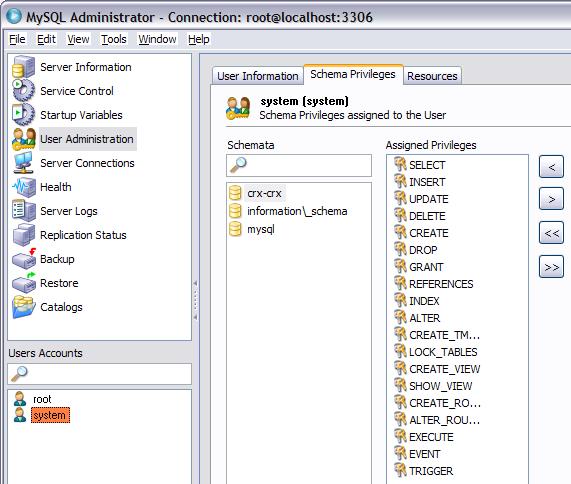The height and width of the screenshot is (484, 571).
Task: Select CREATE_RO... privilege entry
Action: [445, 403]
